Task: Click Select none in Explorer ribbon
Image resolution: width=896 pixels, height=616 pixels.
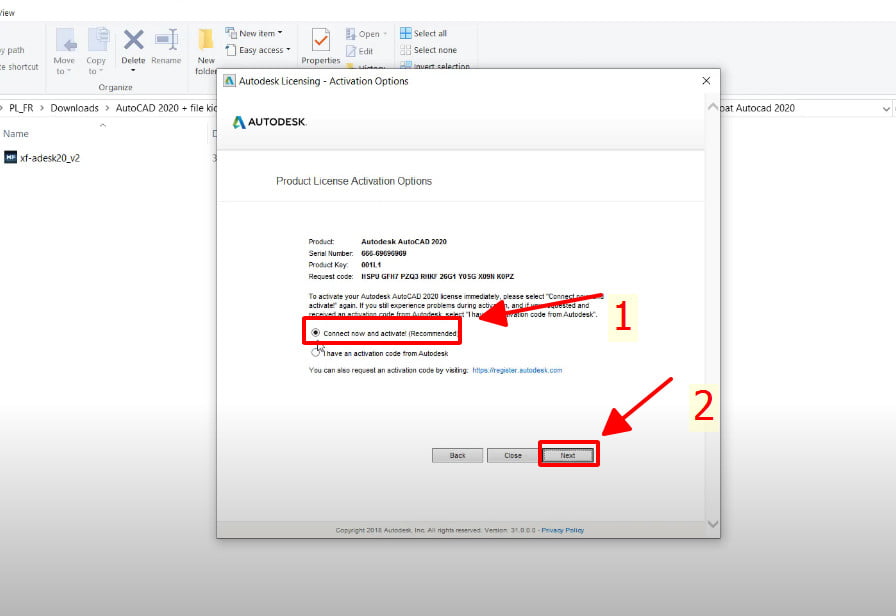Action: (429, 50)
